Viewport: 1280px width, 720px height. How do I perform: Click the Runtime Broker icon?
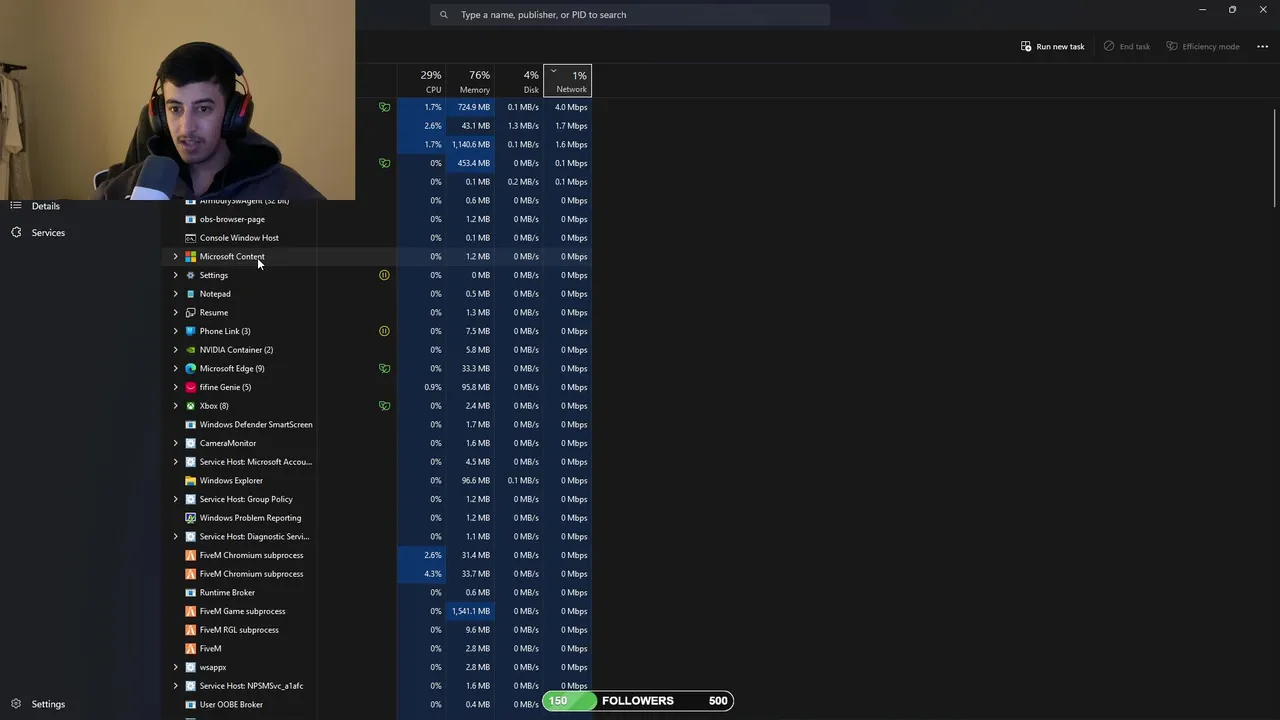point(190,592)
